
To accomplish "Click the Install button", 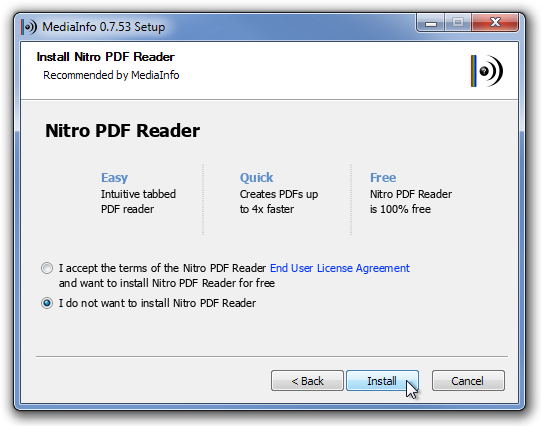I will pos(382,380).
